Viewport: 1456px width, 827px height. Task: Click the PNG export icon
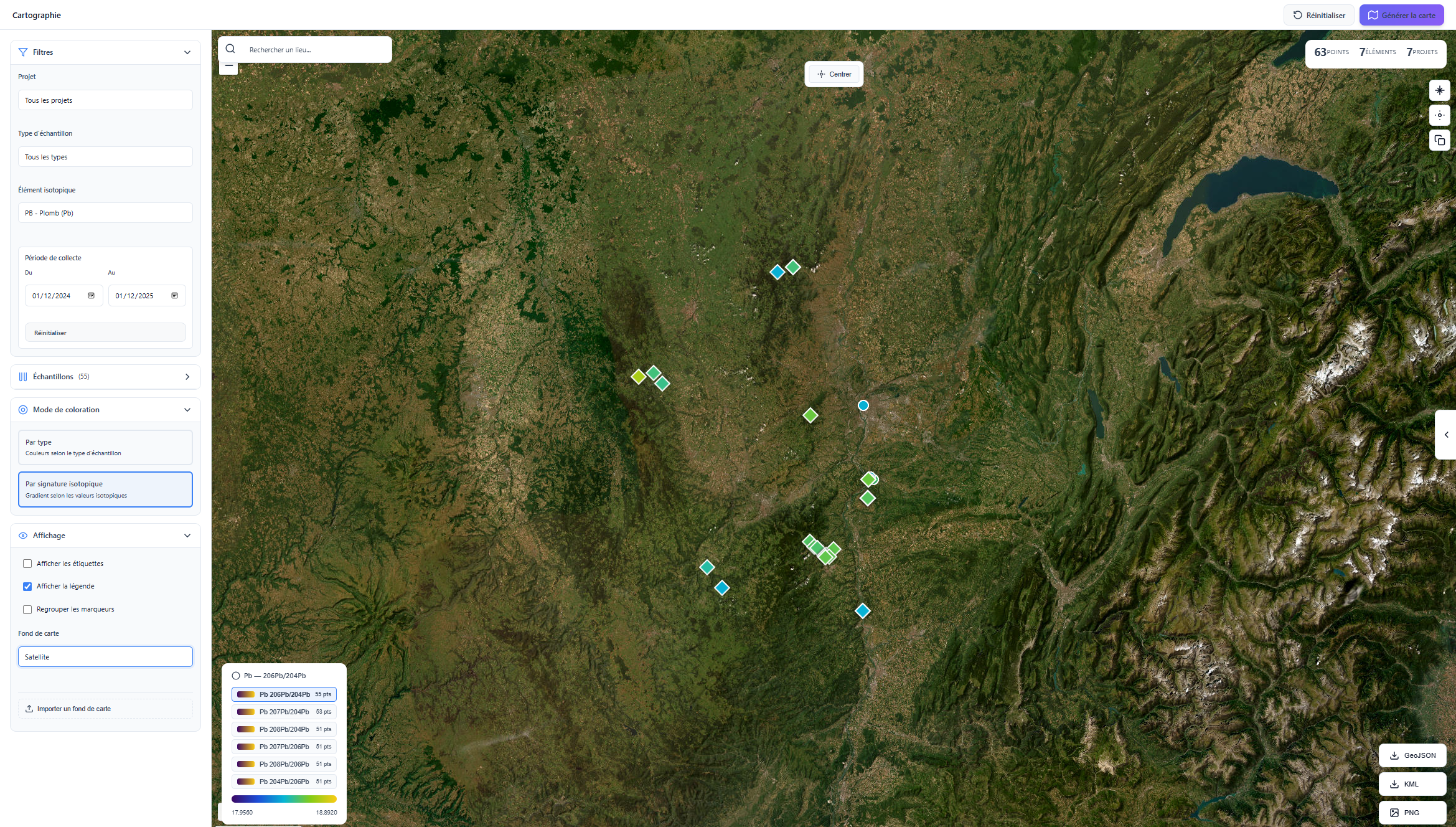click(x=1394, y=813)
